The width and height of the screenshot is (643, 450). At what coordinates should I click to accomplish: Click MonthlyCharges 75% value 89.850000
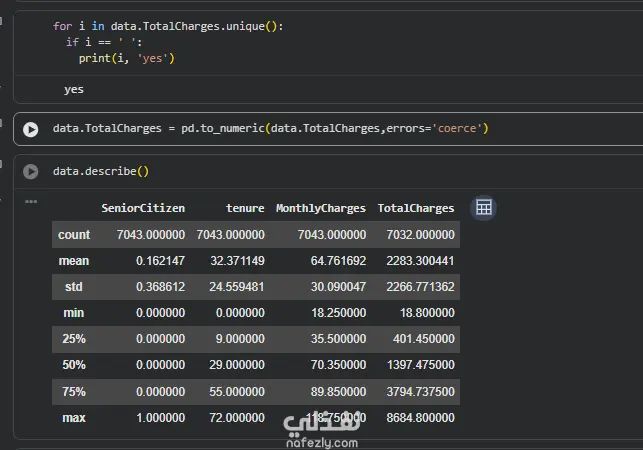click(x=338, y=392)
